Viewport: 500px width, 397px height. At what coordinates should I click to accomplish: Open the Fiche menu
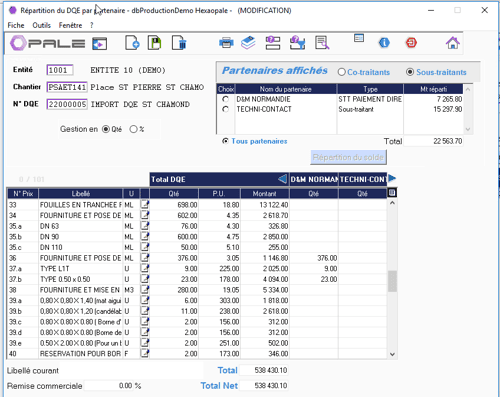tap(16, 25)
